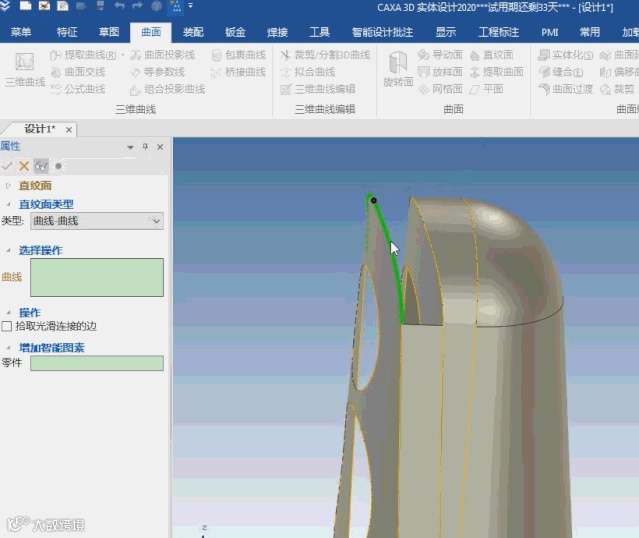Open dropdown arrow beside 提取曲线
This screenshot has width=639, height=538.
point(122,55)
